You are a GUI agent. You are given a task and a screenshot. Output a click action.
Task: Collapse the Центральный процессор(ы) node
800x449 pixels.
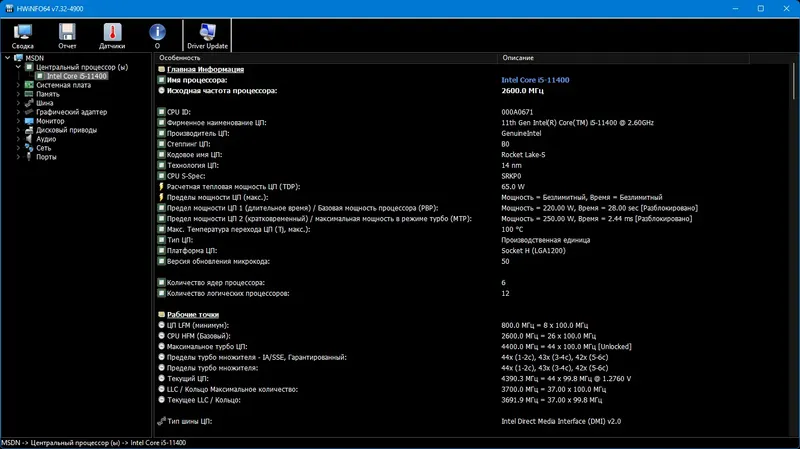point(18,67)
